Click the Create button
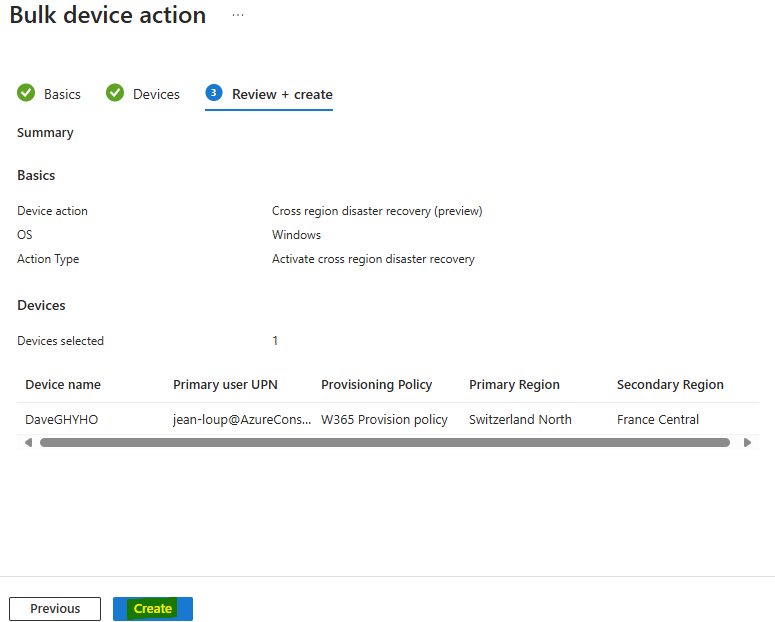 click(153, 609)
